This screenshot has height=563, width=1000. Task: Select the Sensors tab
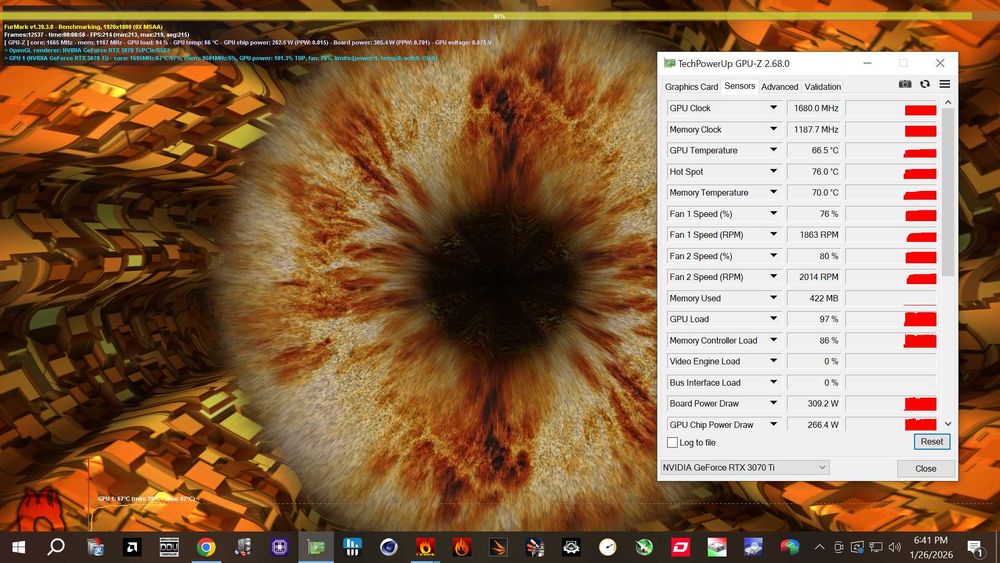click(x=740, y=86)
